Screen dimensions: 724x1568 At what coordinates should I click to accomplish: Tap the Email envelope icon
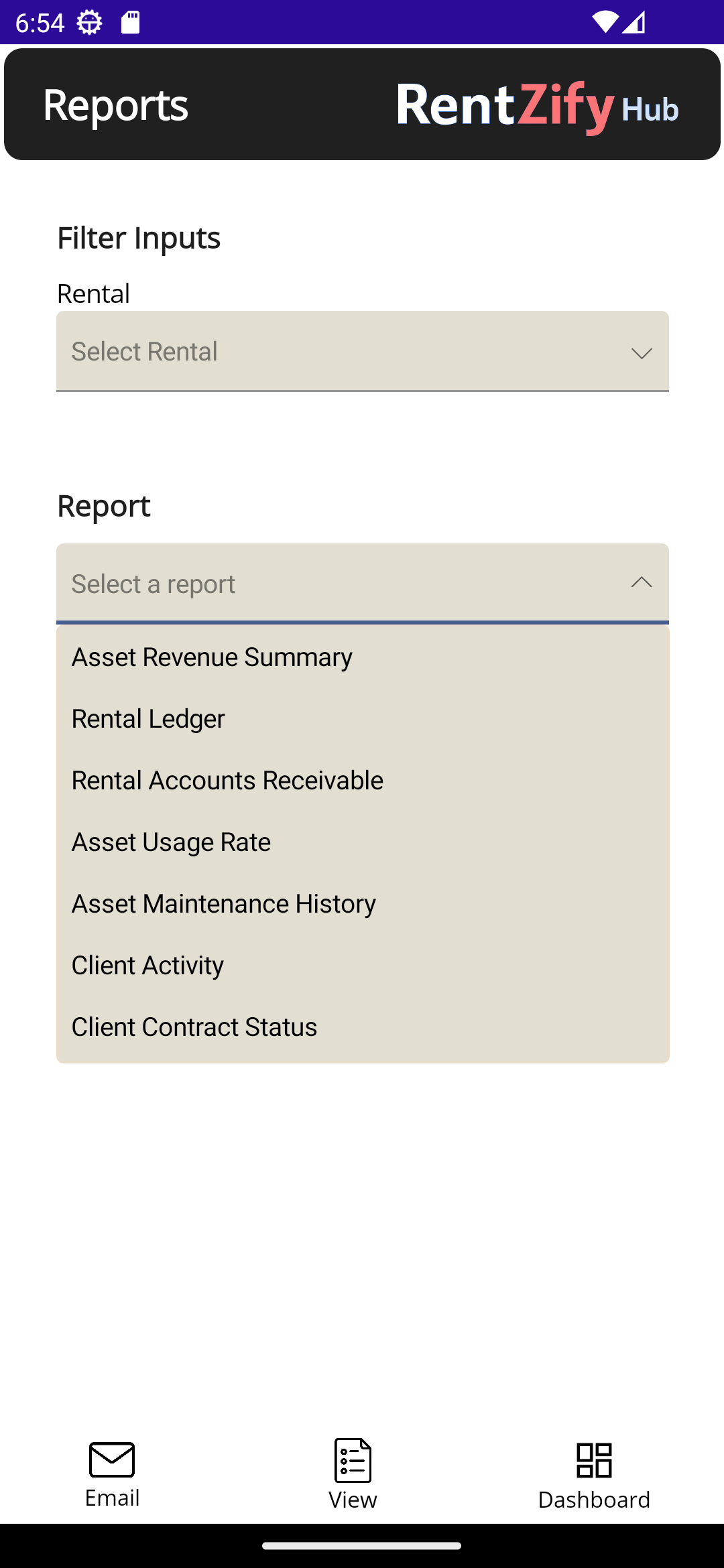tap(112, 1459)
